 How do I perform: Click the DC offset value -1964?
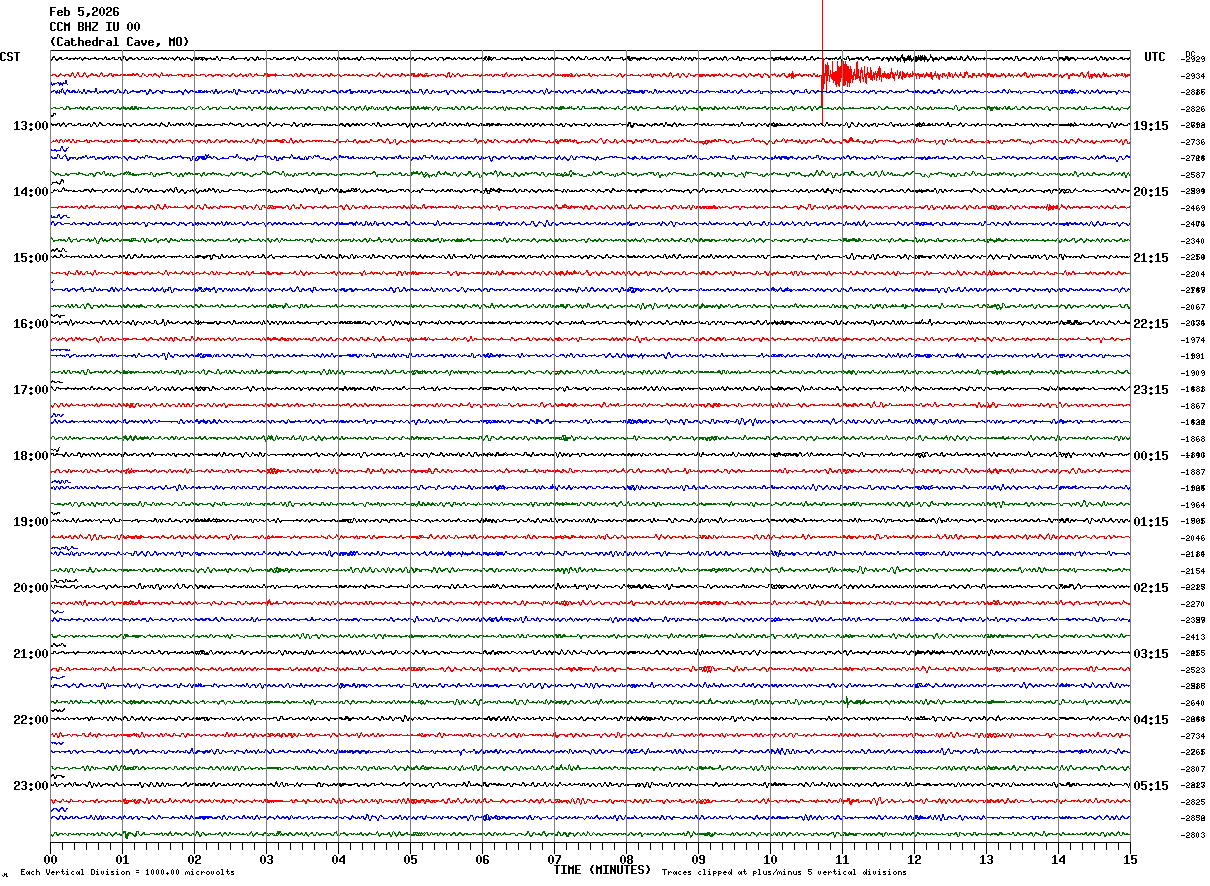pyautogui.click(x=1194, y=505)
